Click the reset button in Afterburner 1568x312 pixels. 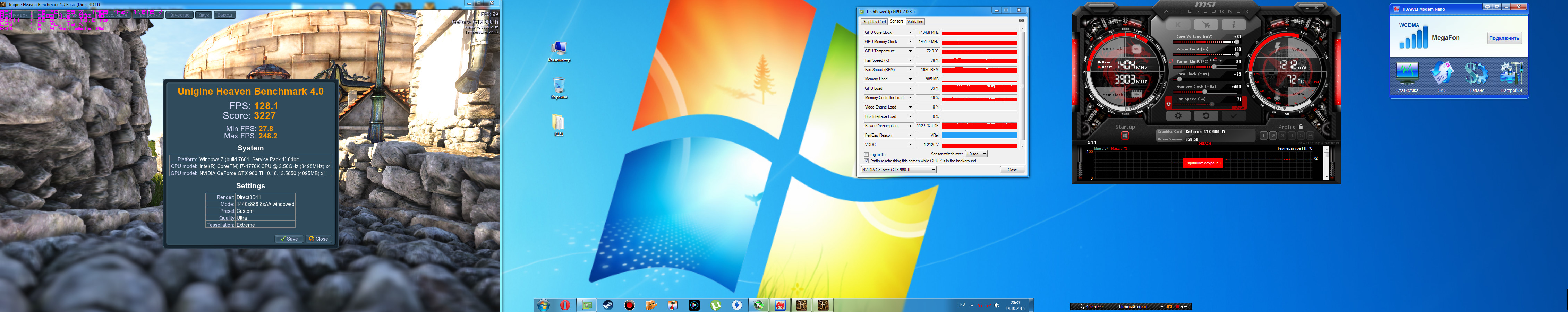pyautogui.click(x=1206, y=115)
